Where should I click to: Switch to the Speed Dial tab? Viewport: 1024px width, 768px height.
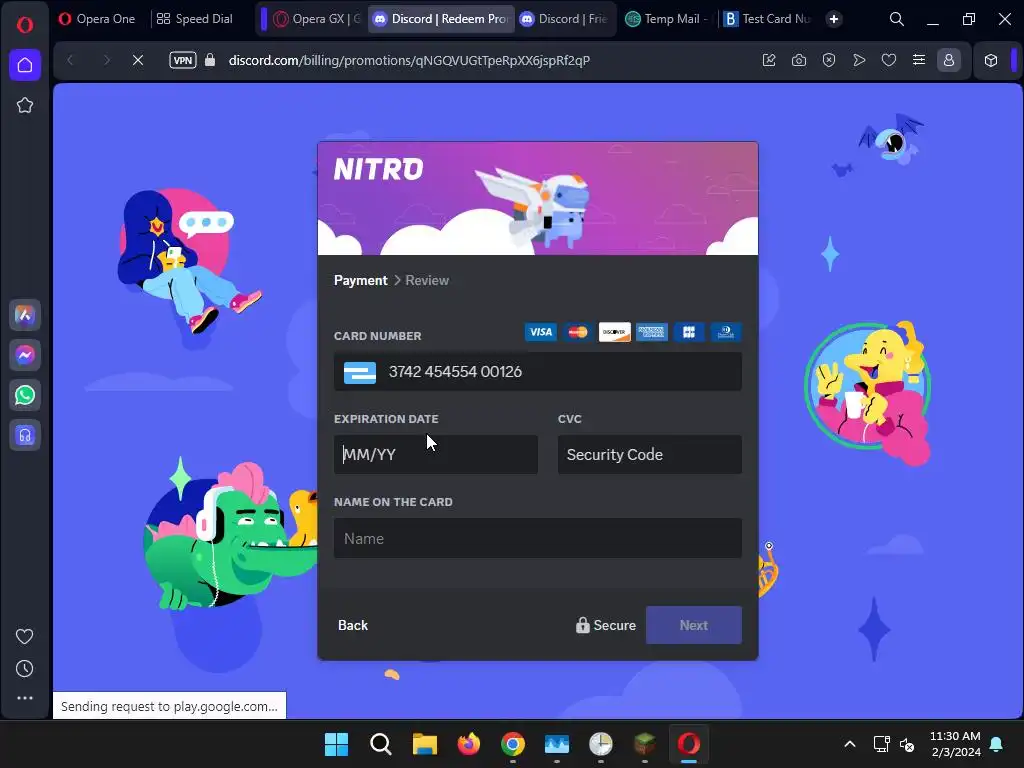click(x=195, y=19)
